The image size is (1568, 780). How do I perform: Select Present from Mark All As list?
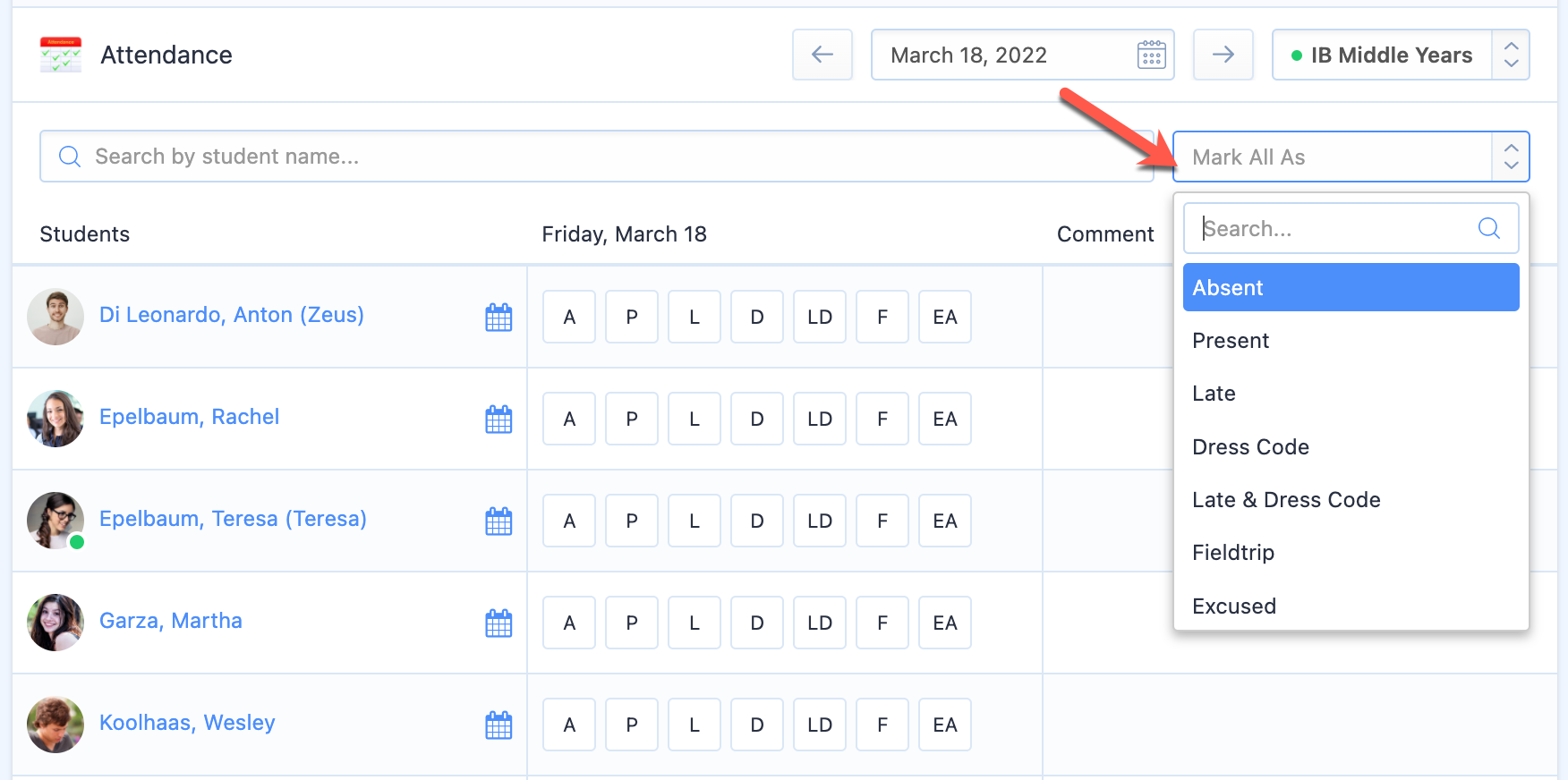click(1231, 341)
